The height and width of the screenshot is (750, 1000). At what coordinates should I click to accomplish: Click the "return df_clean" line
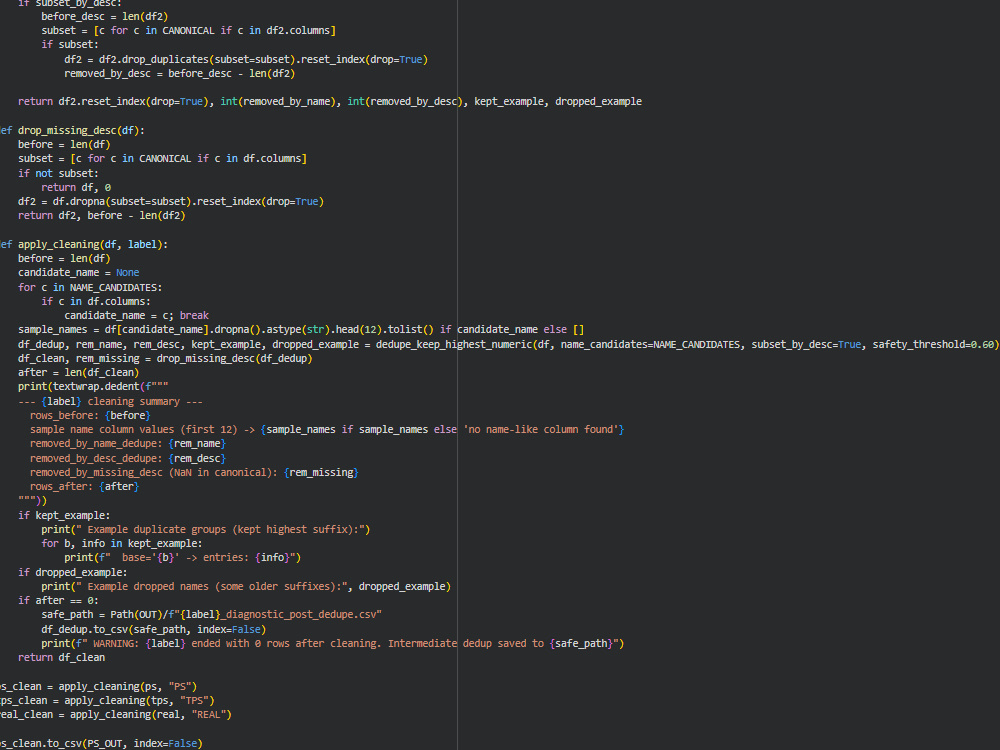tap(61, 658)
